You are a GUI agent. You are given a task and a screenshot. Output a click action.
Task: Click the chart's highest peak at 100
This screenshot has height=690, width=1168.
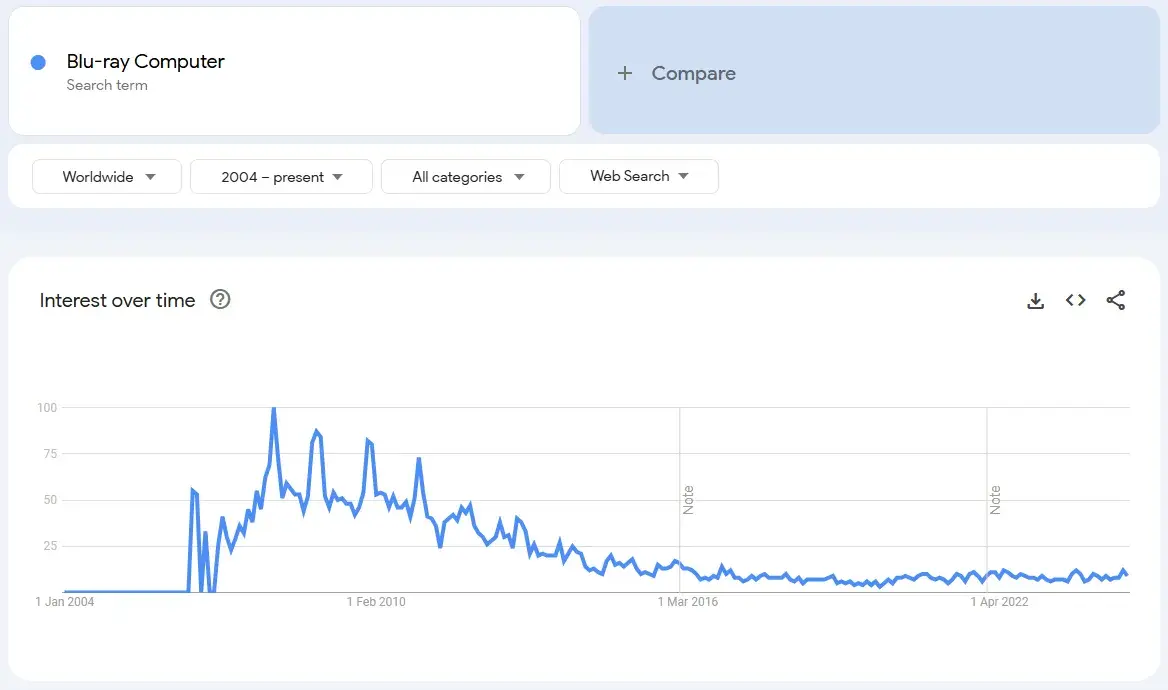(x=273, y=409)
